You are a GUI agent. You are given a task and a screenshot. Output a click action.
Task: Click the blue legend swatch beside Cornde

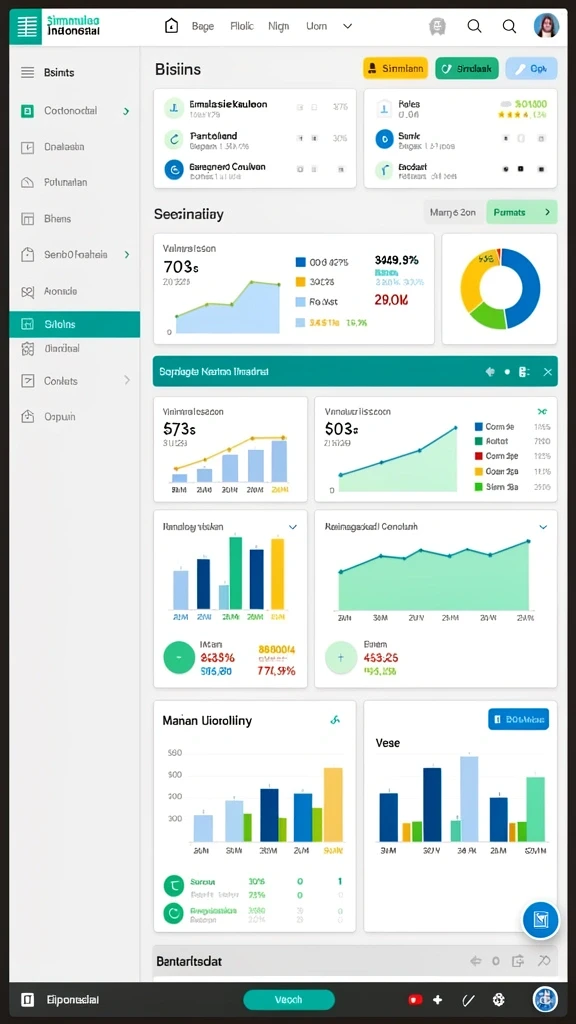479,426
